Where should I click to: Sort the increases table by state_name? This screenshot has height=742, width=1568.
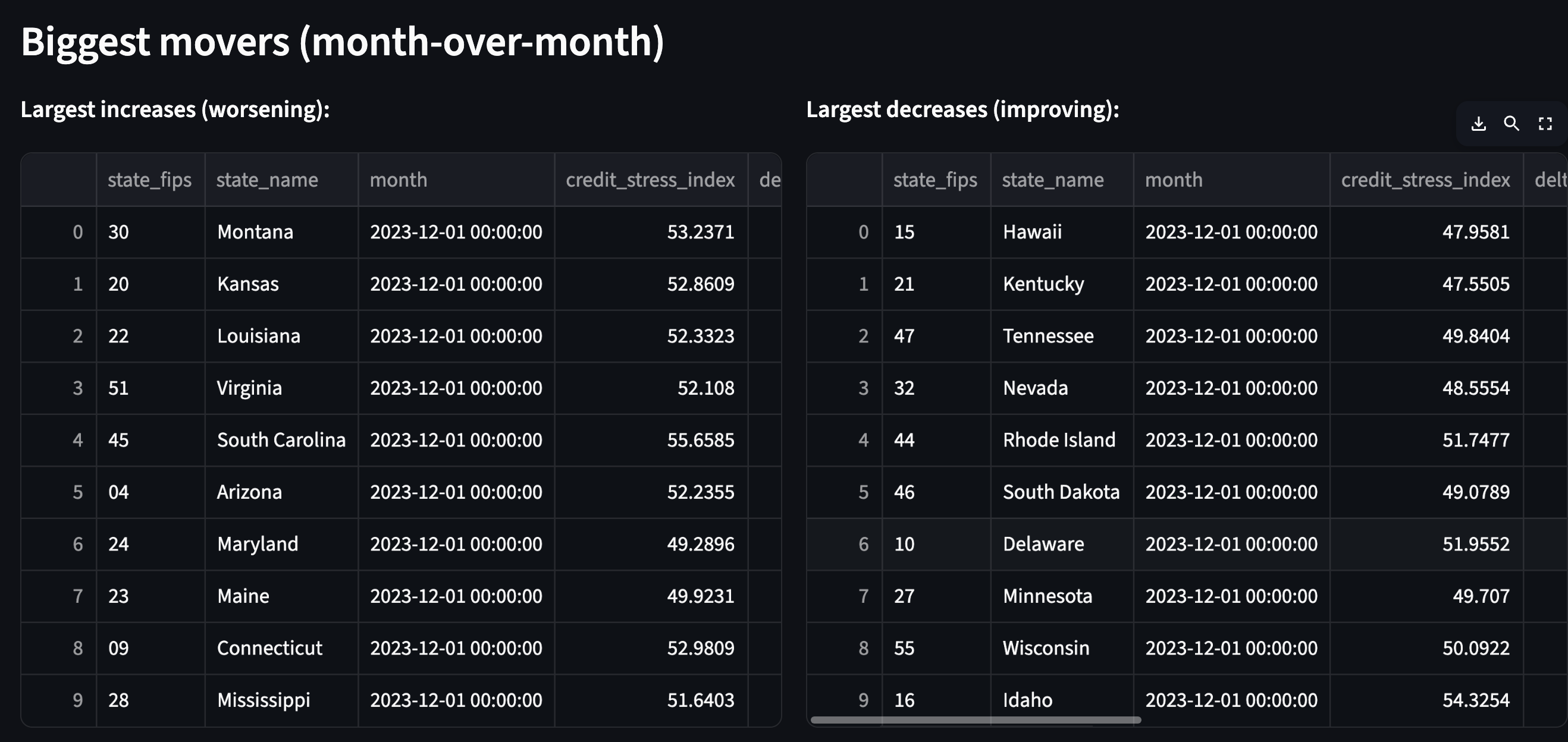(x=267, y=179)
